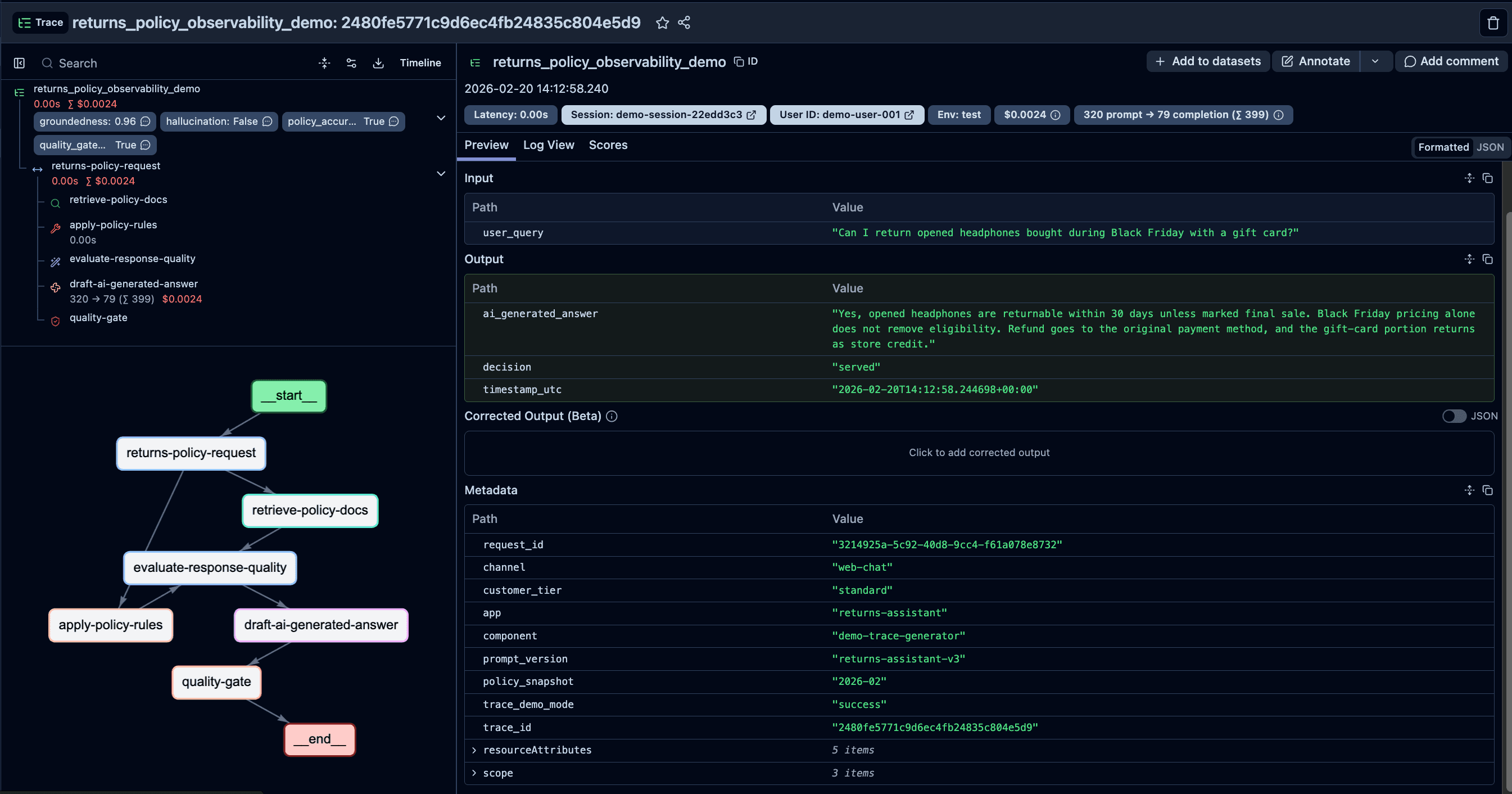Open user ID external link icon
This screenshot has width=1512, height=794.
(x=909, y=115)
